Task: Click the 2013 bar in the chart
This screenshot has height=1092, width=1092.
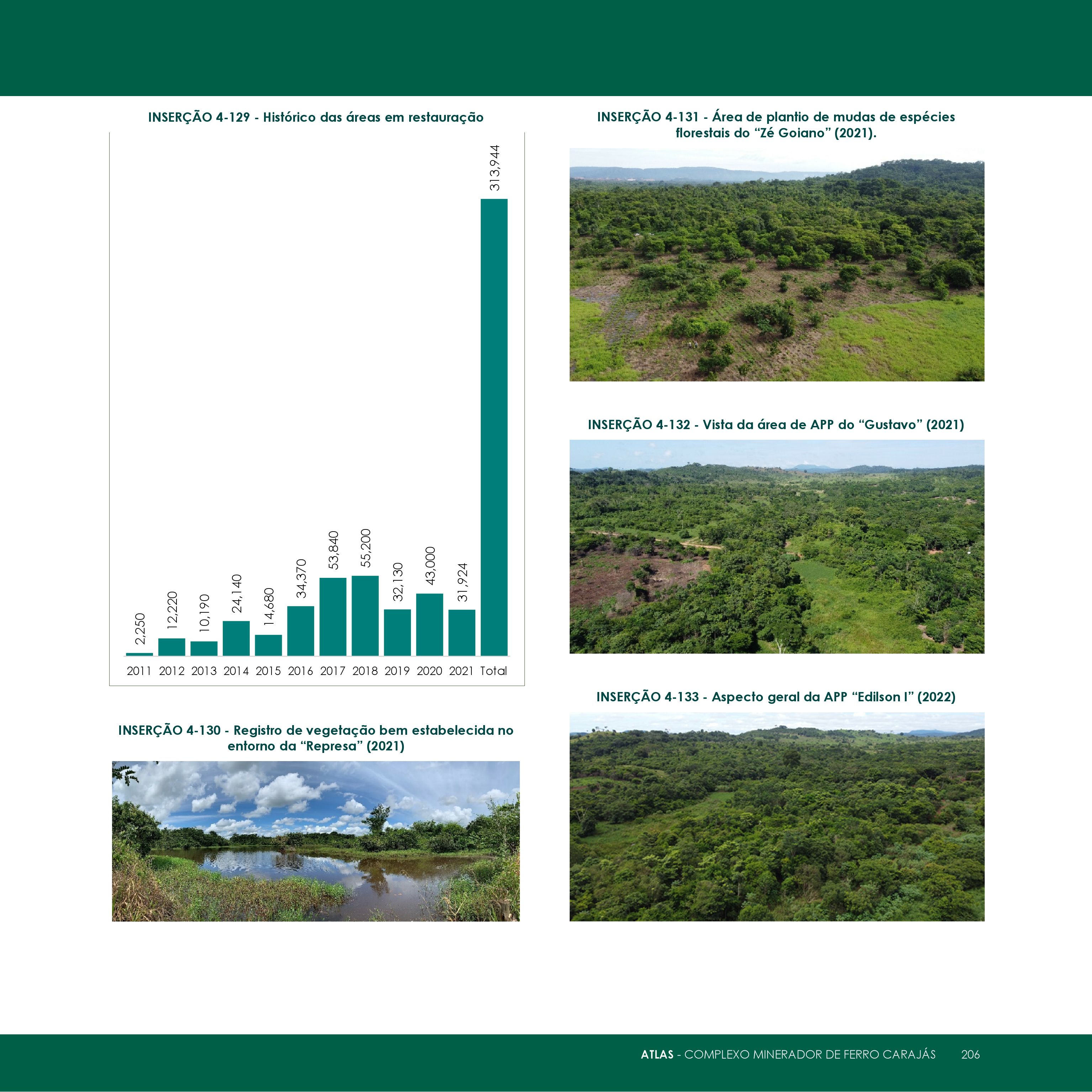Action: (204, 648)
